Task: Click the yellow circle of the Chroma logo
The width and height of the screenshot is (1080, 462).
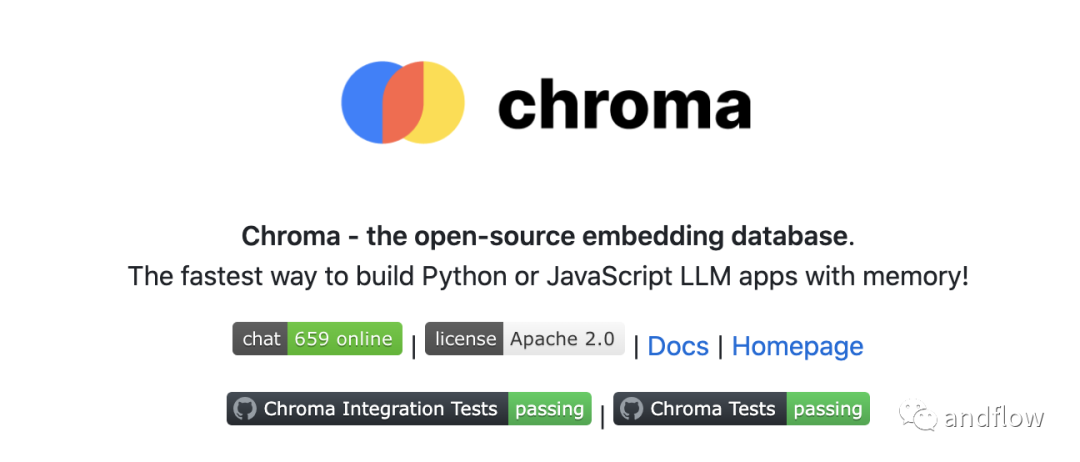Action: pos(444,102)
